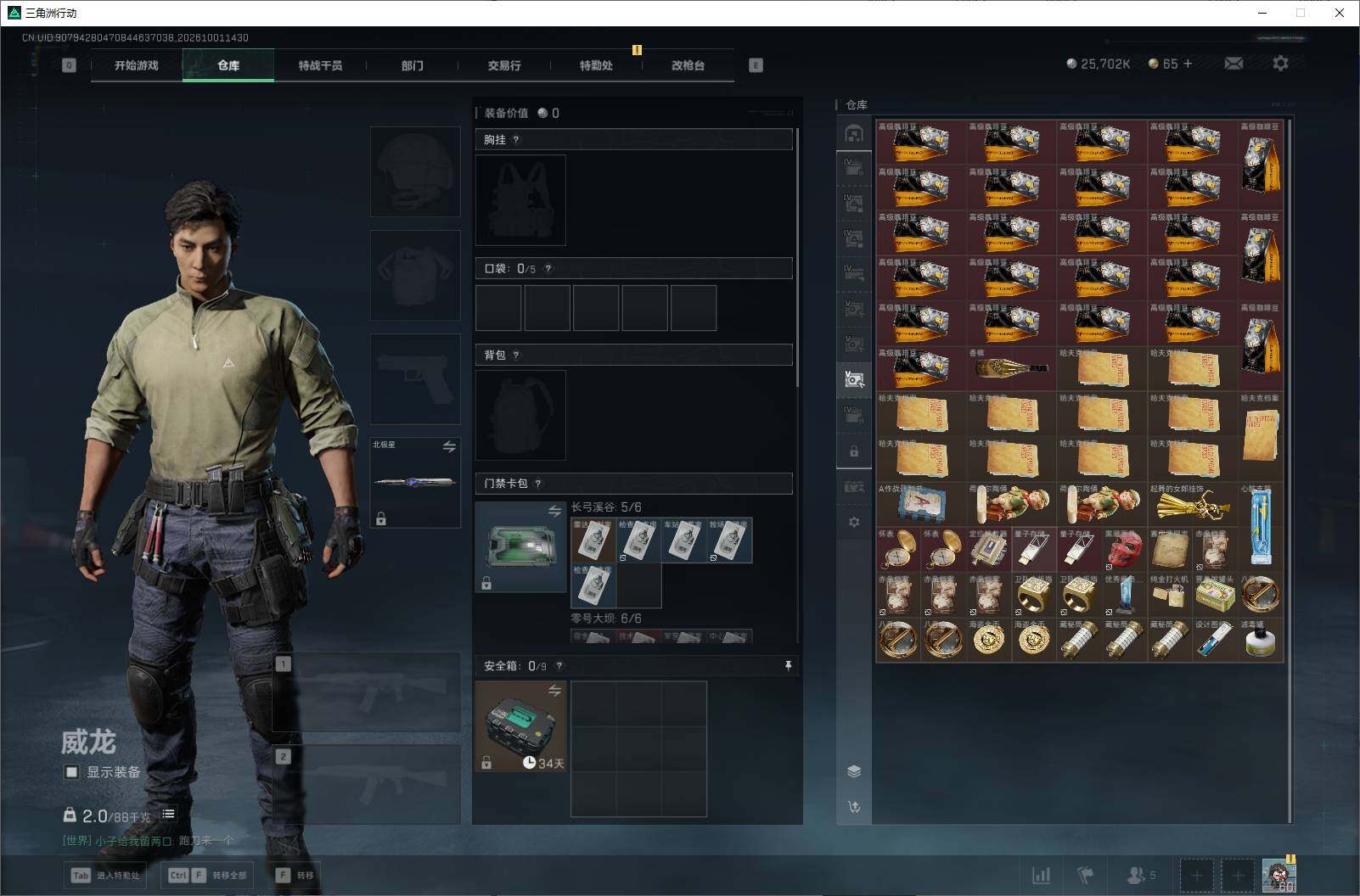1360x896 pixels.
Task: Click the empty helmet equipment slot
Action: (415, 171)
